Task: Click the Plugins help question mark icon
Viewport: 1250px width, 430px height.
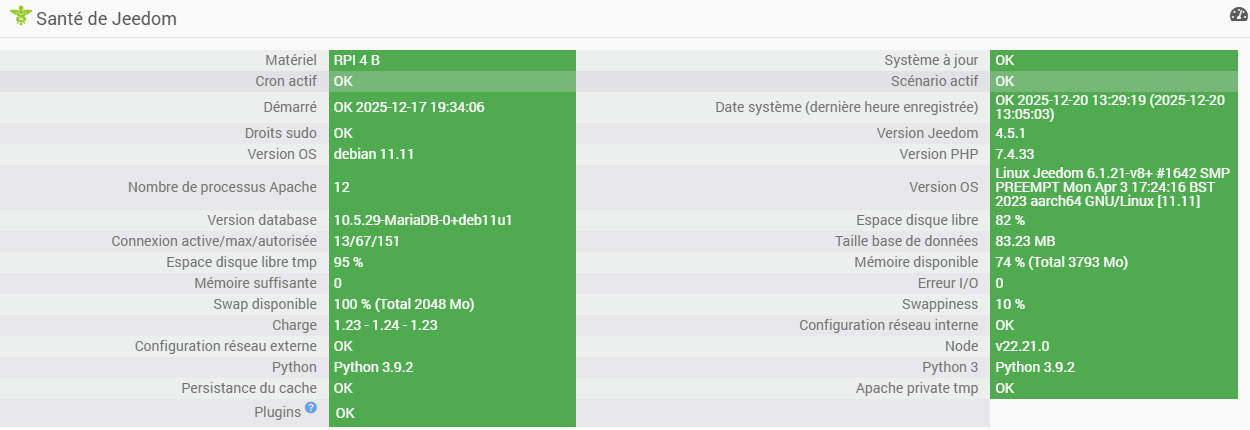Action: pos(311,408)
